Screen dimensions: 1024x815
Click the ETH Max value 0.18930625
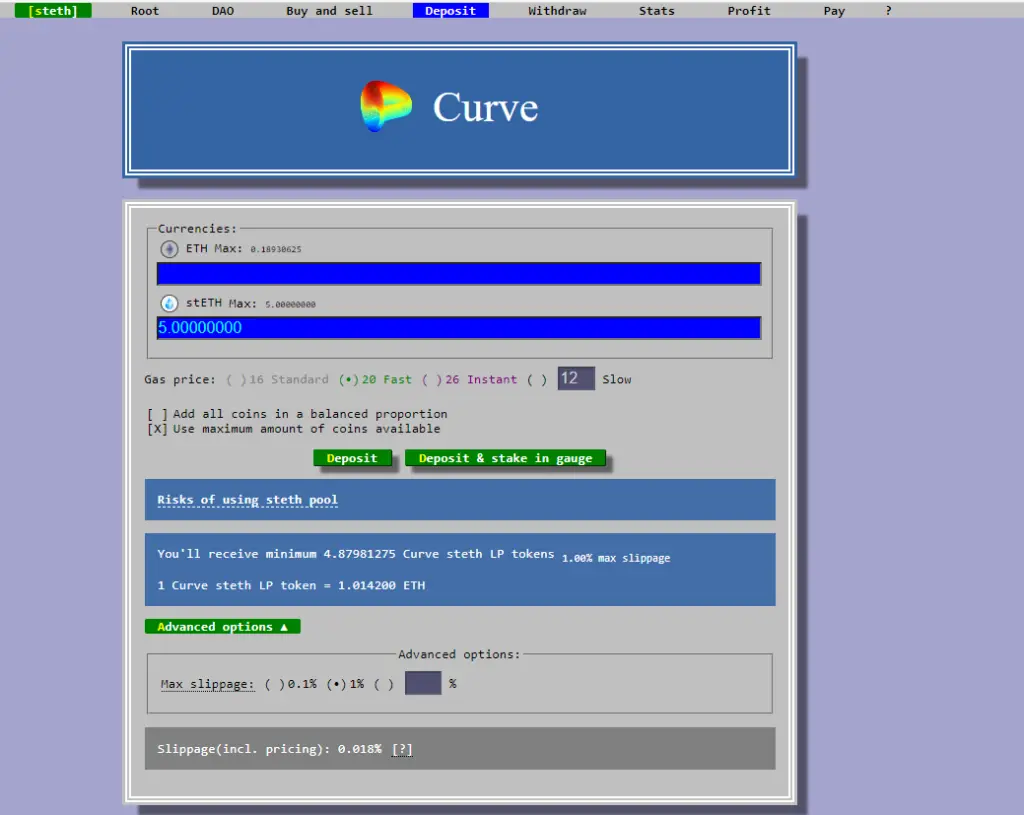click(x=276, y=249)
